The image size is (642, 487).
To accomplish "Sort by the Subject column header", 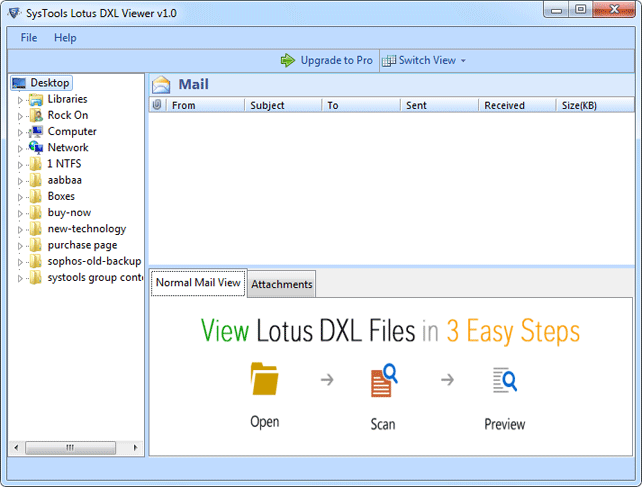I will click(x=283, y=105).
